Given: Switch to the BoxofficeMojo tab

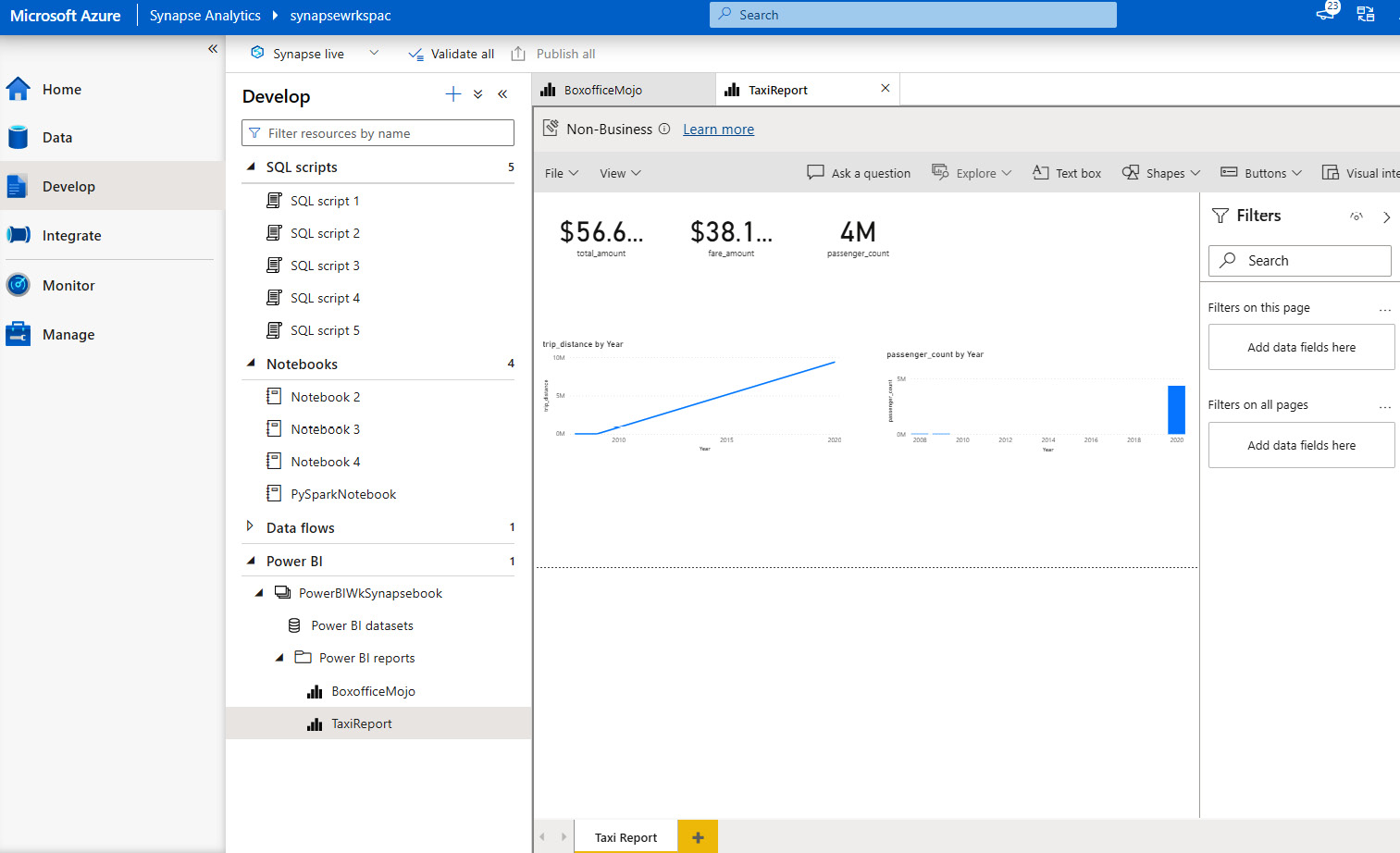Looking at the screenshot, I should coord(624,90).
